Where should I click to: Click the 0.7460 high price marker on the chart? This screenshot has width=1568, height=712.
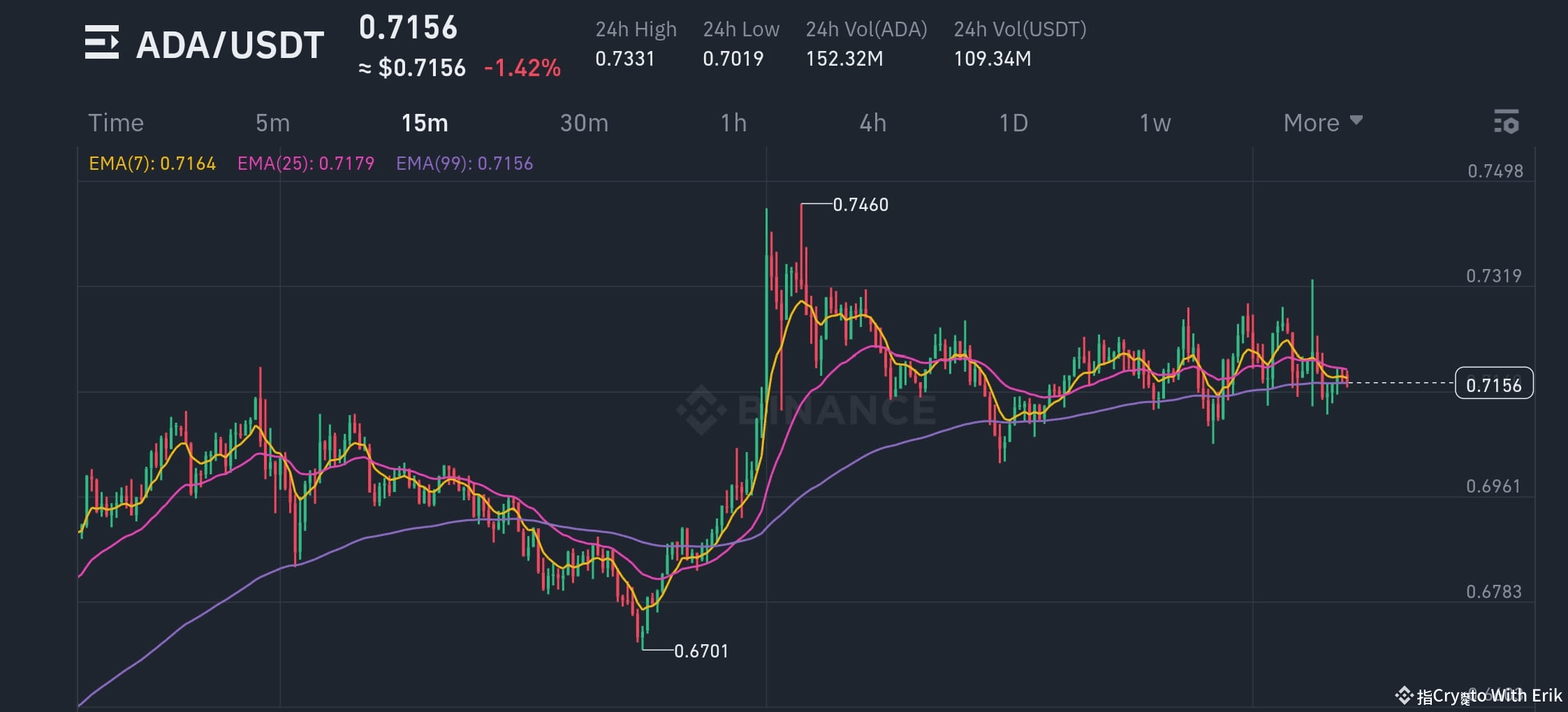click(860, 204)
